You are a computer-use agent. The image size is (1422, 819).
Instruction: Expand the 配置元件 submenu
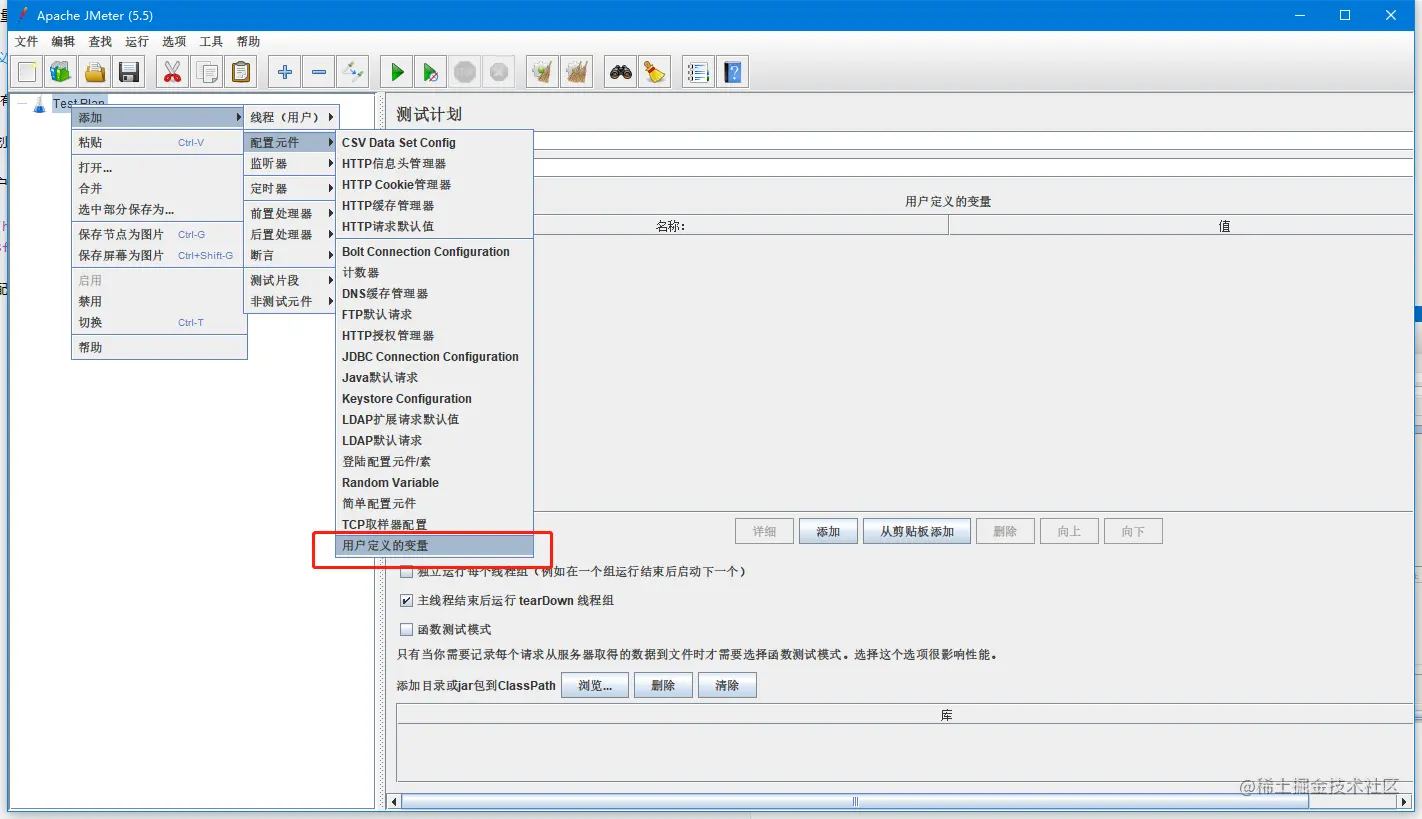coord(292,142)
